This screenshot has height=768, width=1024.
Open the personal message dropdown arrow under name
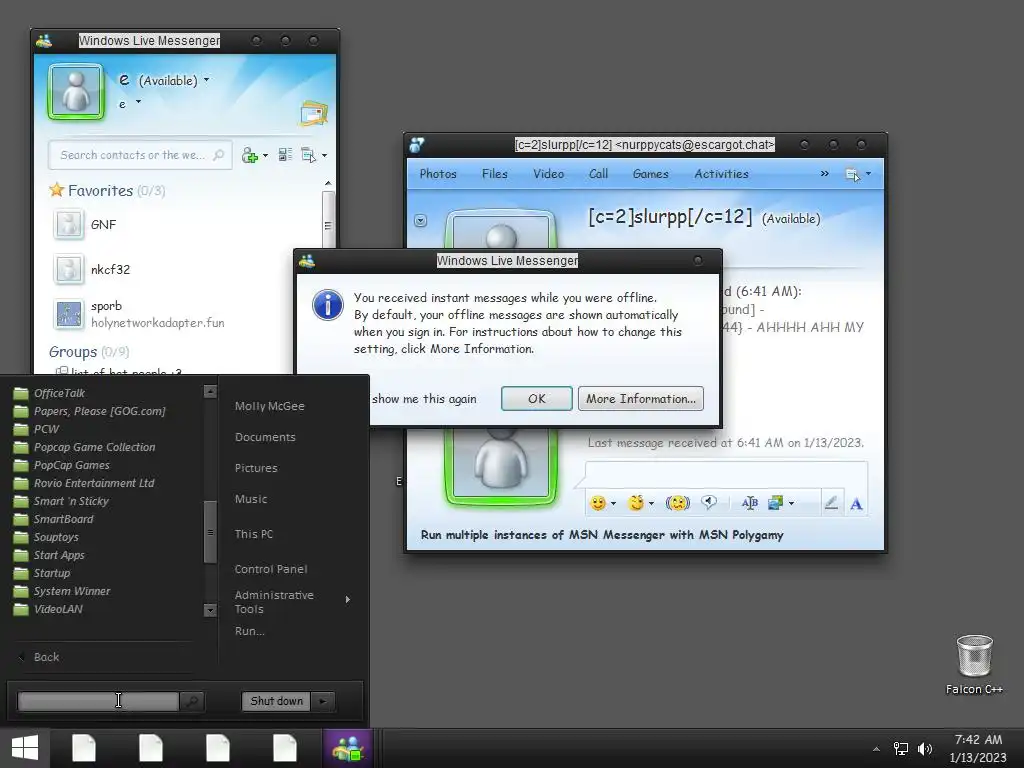tap(138, 102)
